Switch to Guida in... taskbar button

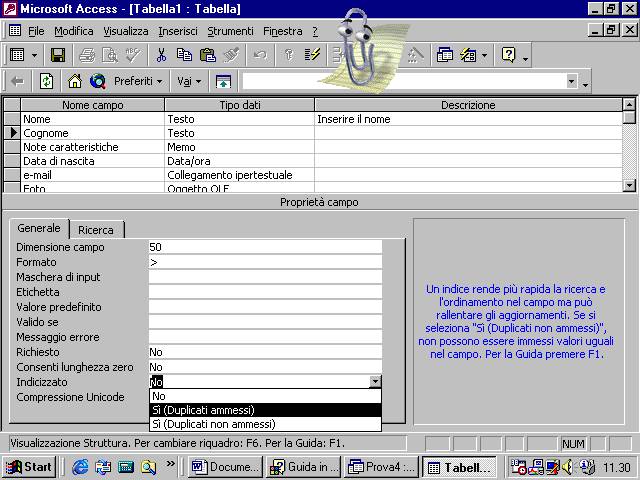(303, 467)
